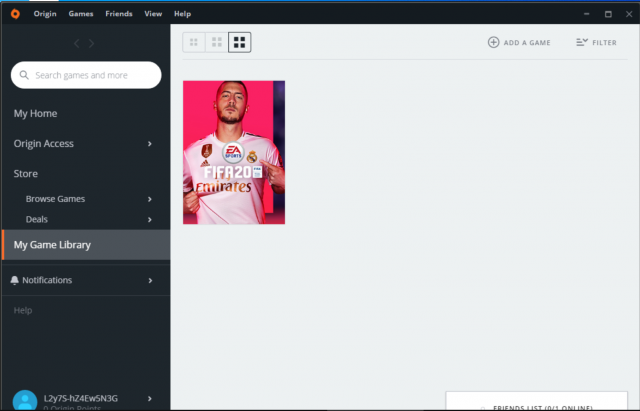The image size is (640, 411).
Task: Open Deals in the sidebar
Action: point(37,220)
